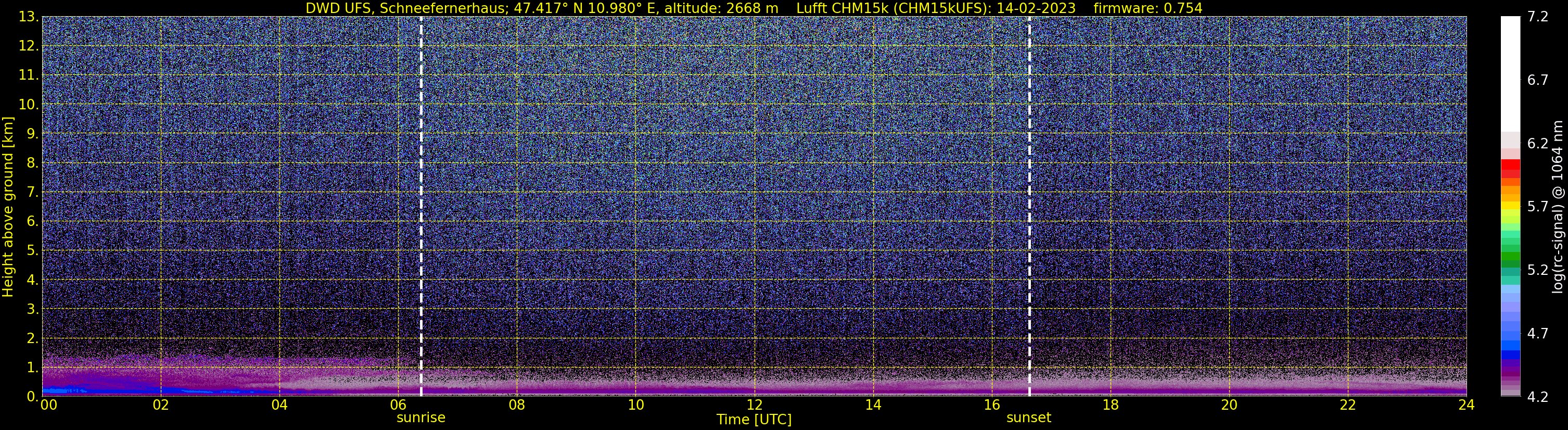Click the "14" time axis tick label

(873, 405)
